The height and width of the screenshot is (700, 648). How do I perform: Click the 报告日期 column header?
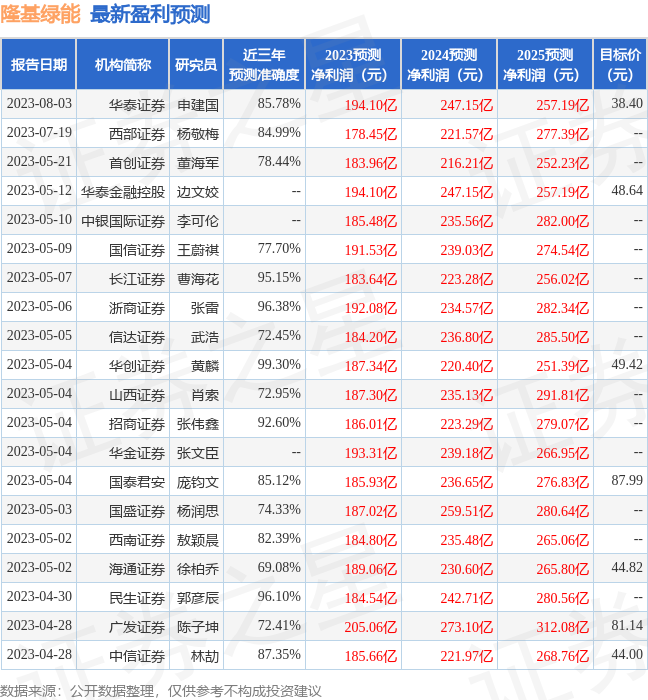(x=39, y=65)
